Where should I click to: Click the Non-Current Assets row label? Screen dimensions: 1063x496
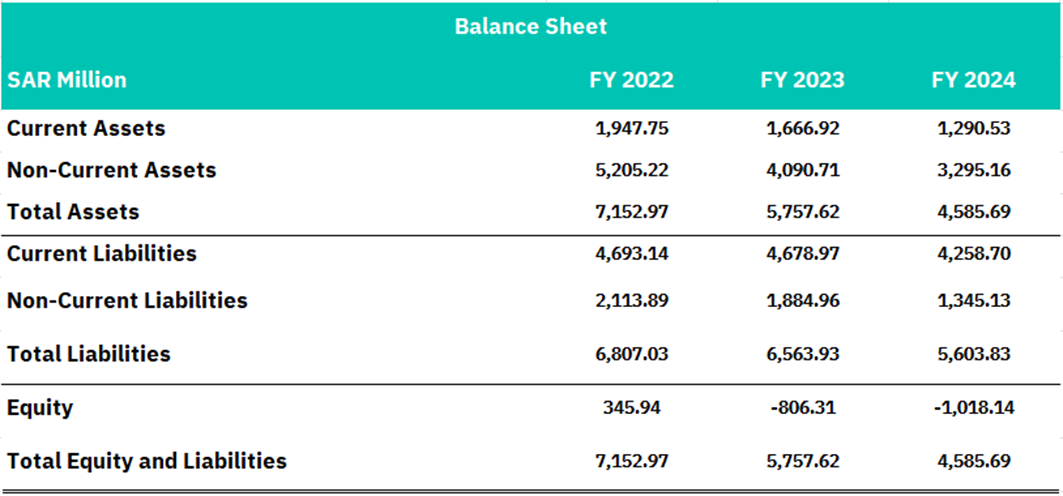(x=112, y=169)
